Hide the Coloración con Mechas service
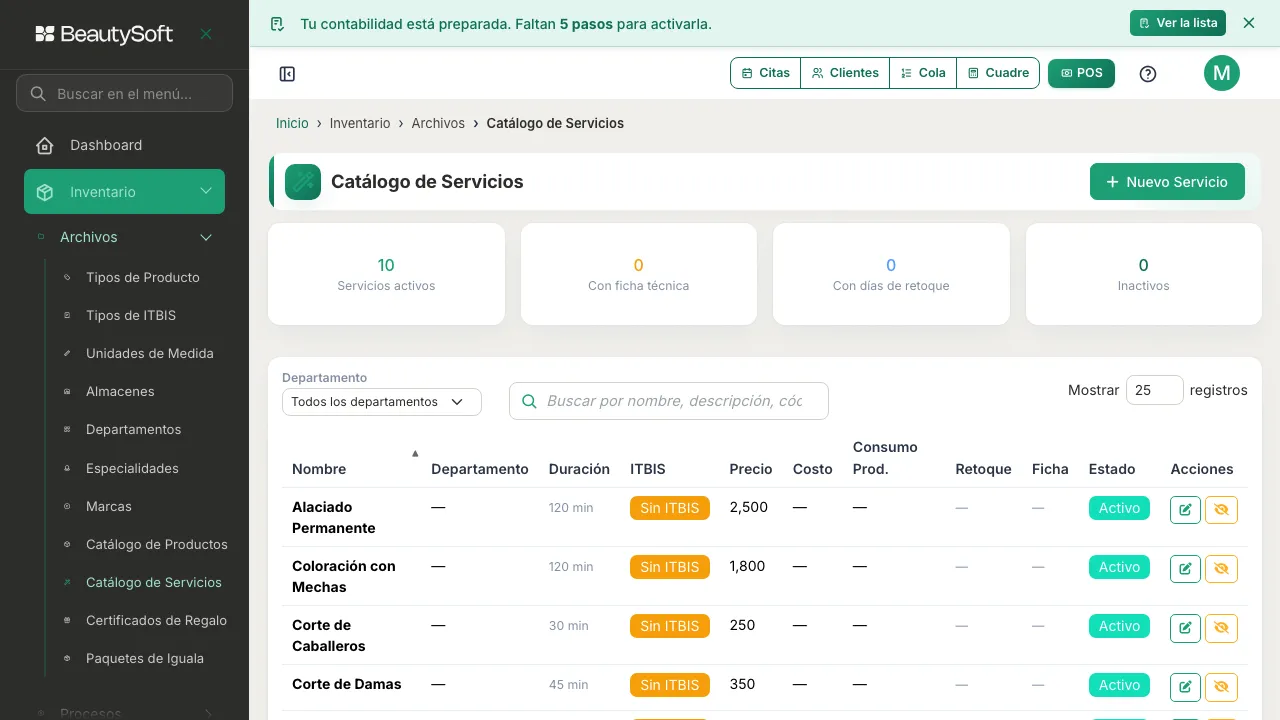The image size is (1280, 720). tap(1221, 569)
